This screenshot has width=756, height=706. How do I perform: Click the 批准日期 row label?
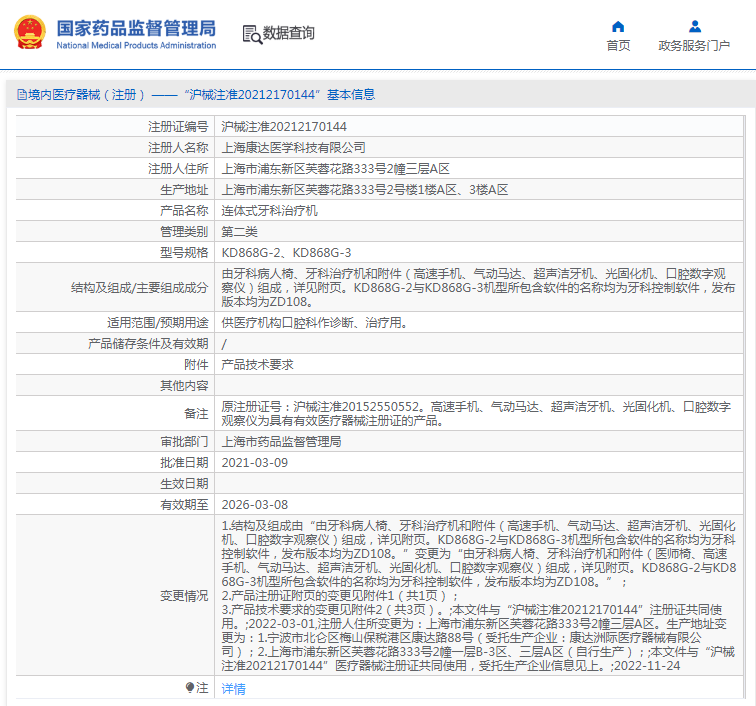pyautogui.click(x=184, y=463)
